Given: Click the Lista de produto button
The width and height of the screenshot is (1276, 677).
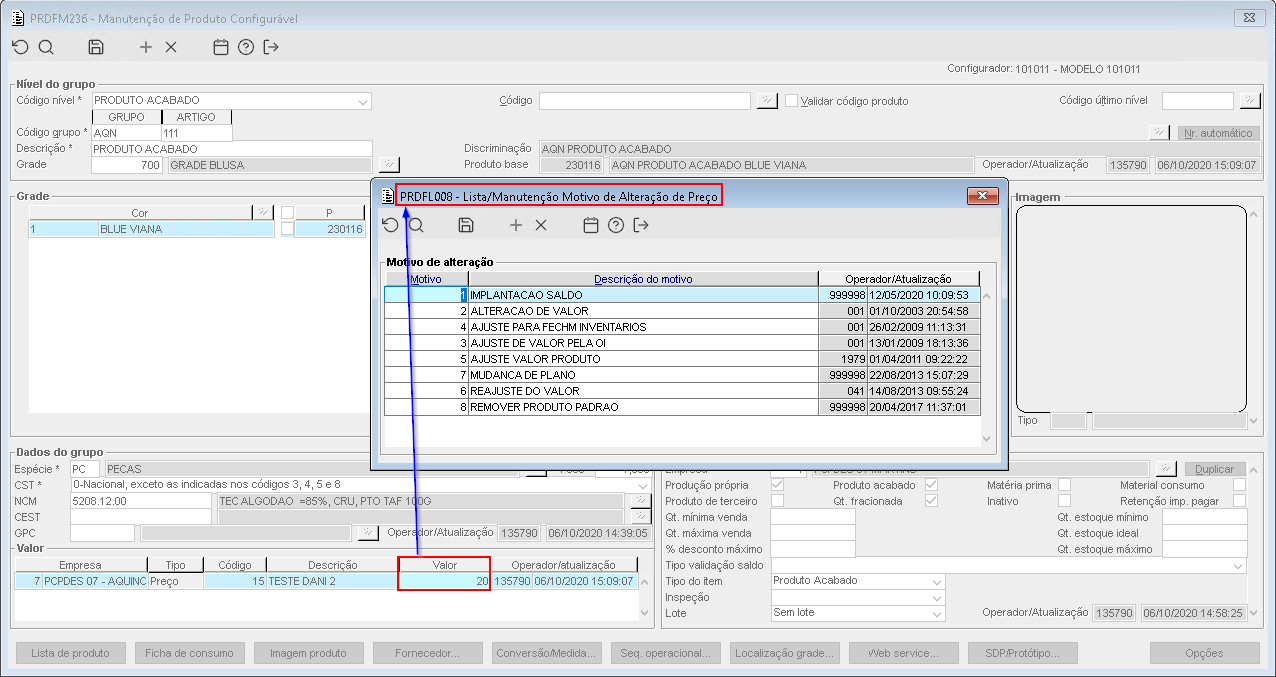Looking at the screenshot, I should (70, 653).
